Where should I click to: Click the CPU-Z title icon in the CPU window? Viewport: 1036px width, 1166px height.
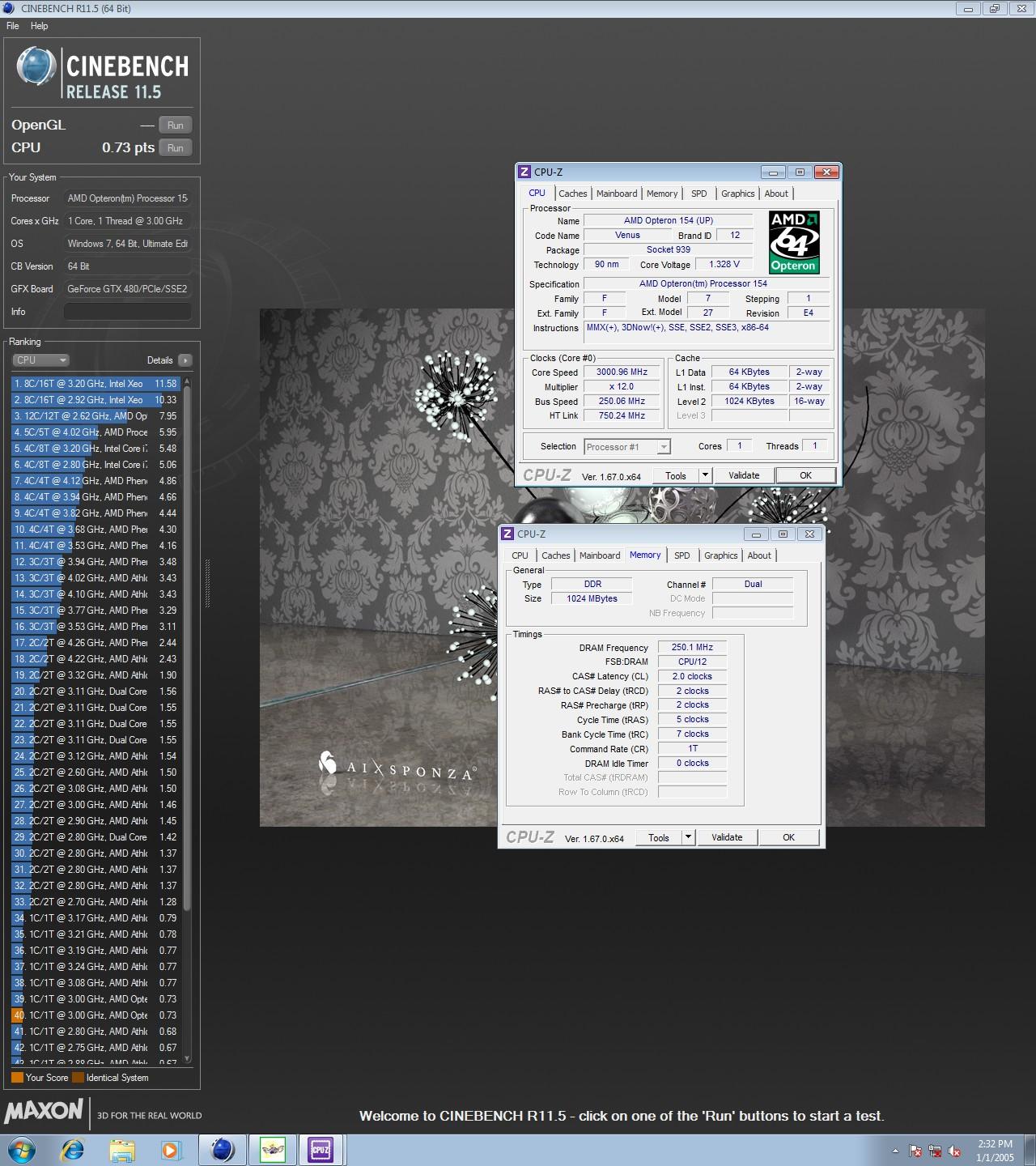(524, 172)
